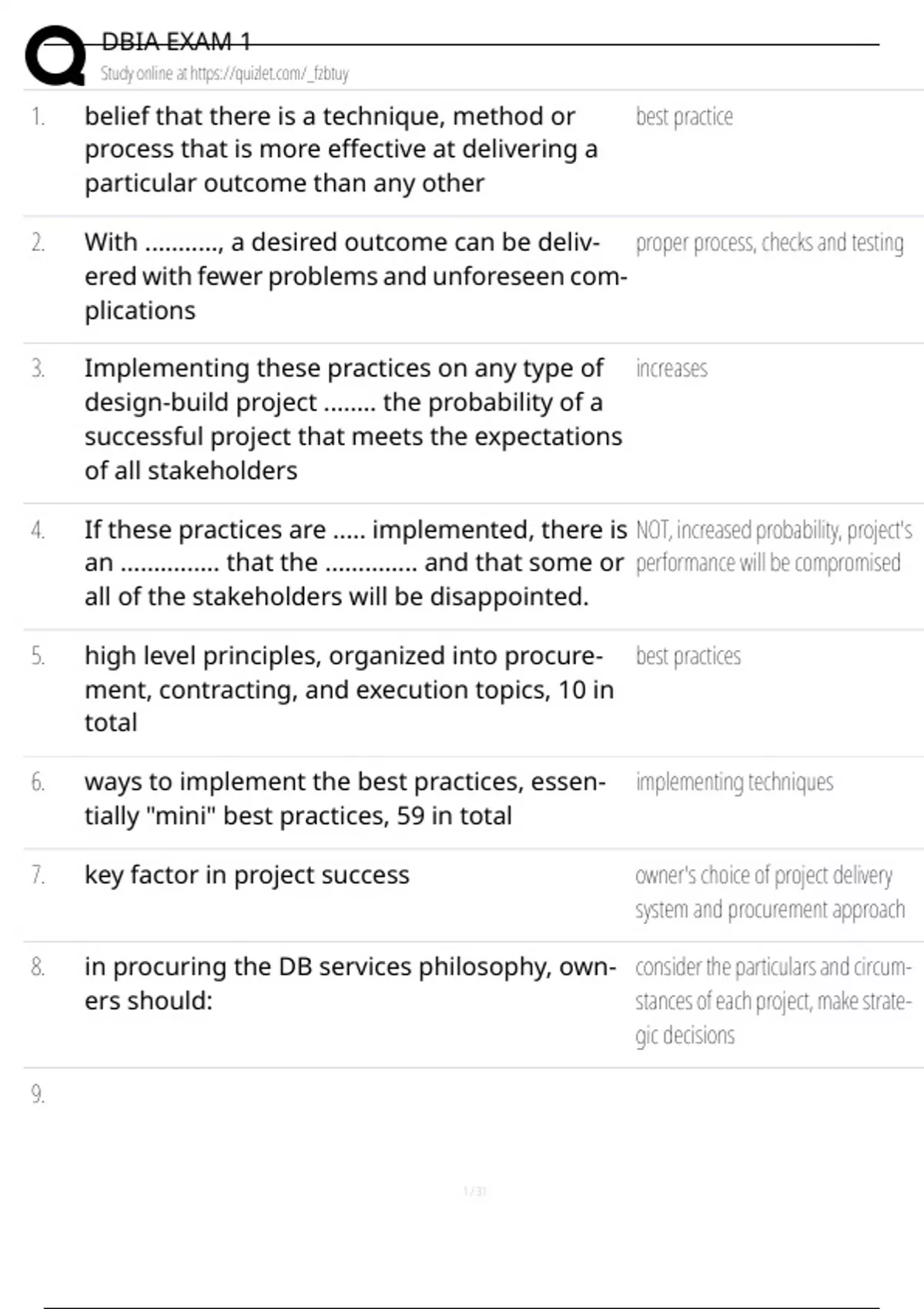Viewport: 924px width, 1309px height.
Task: Click 'key factor in project success' question
Action: 246,875
